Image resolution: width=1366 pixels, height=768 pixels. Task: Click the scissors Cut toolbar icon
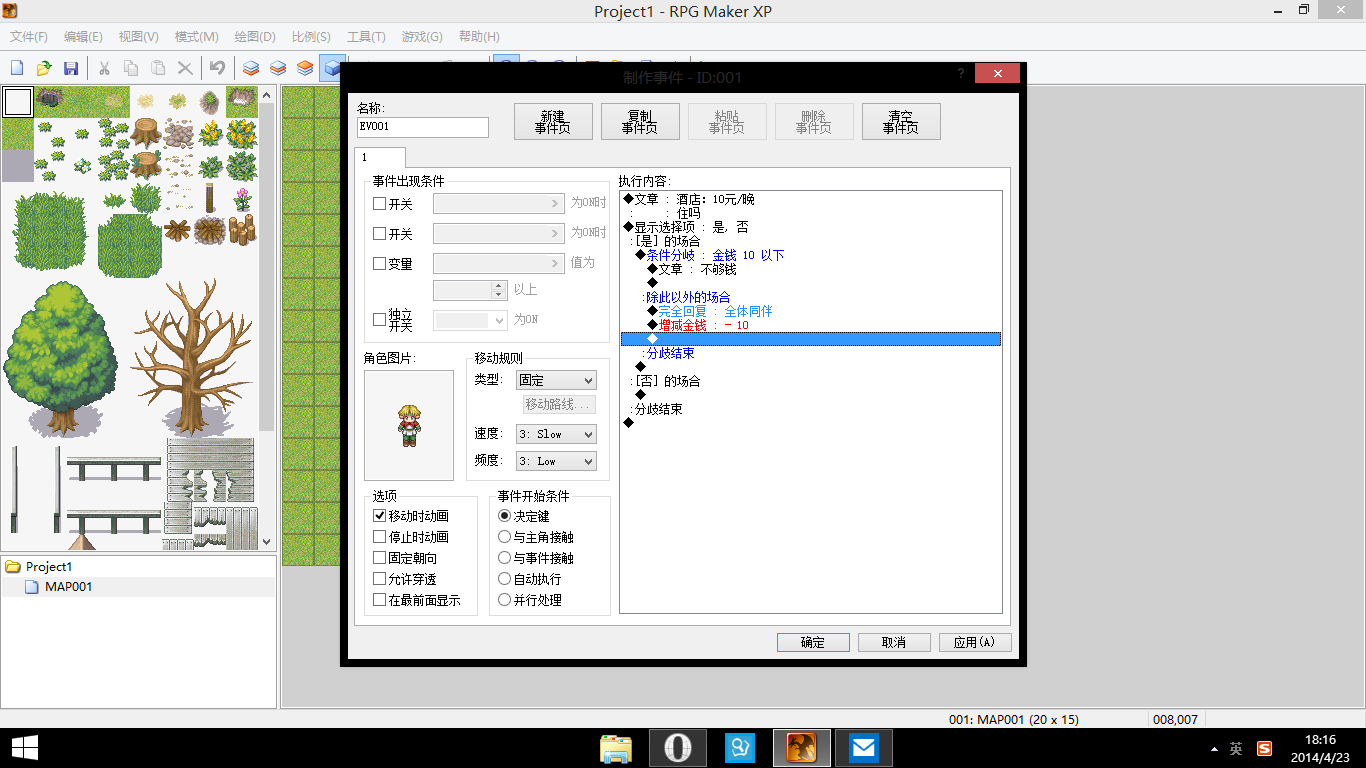pyautogui.click(x=104, y=68)
